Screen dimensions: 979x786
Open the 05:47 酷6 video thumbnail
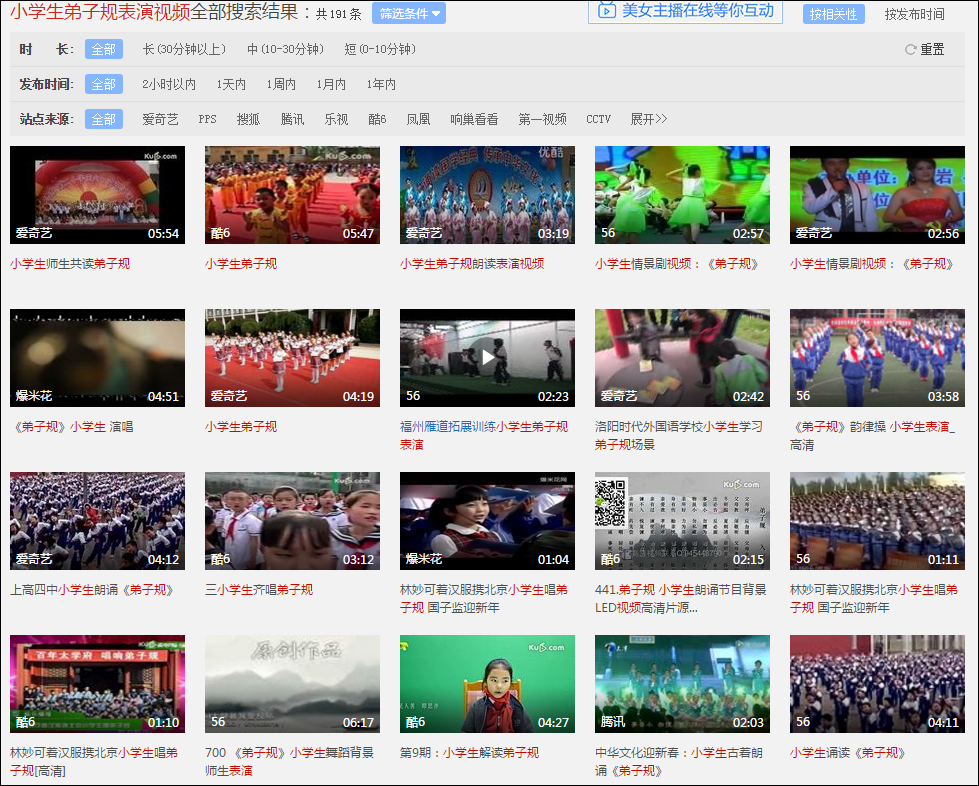(x=292, y=195)
